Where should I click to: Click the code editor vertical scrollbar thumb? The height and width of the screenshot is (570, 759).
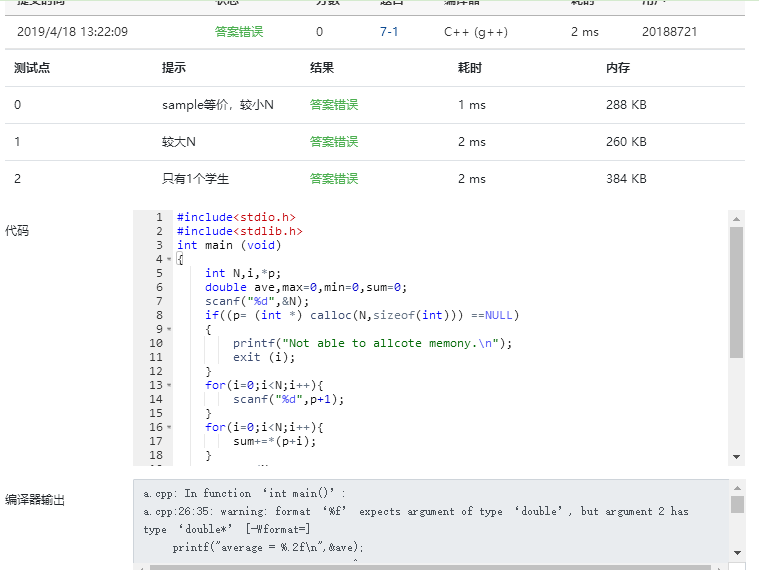tap(736, 292)
